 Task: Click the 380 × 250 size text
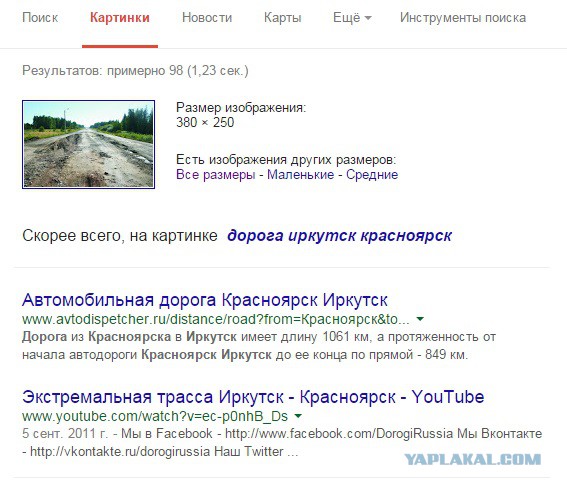205,122
